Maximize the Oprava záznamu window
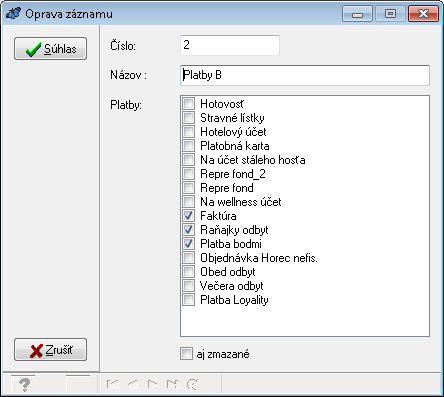Viewport: 444px width, 397px height. coord(390,14)
